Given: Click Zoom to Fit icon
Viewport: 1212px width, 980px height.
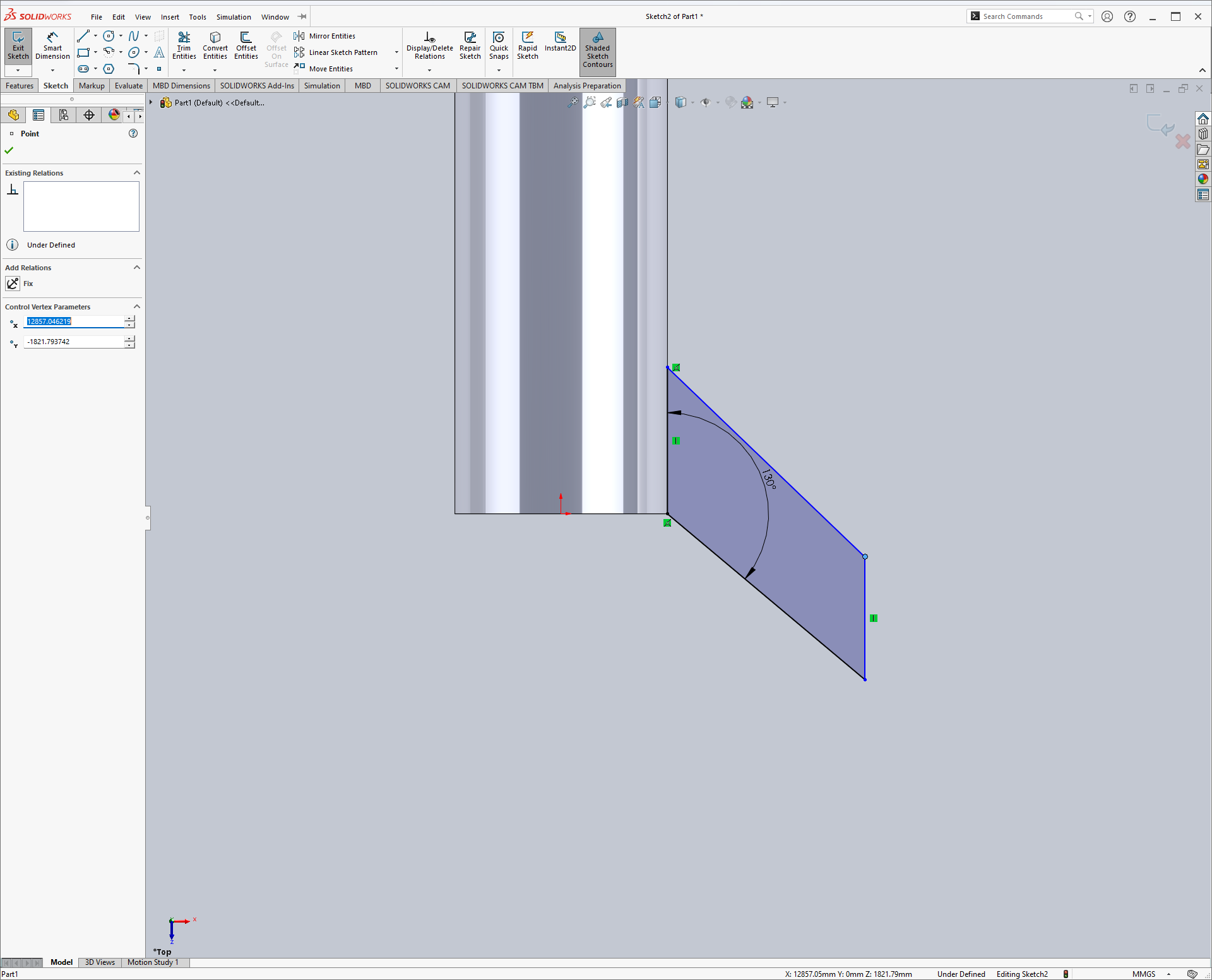Looking at the screenshot, I should point(573,102).
